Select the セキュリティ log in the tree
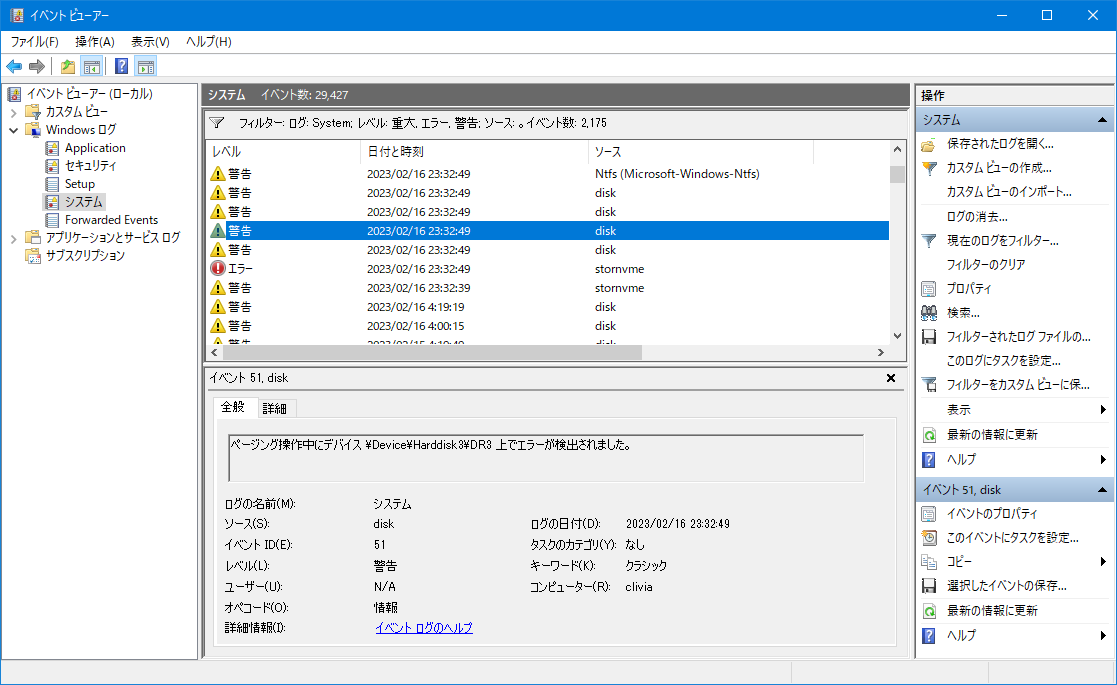 coord(90,165)
